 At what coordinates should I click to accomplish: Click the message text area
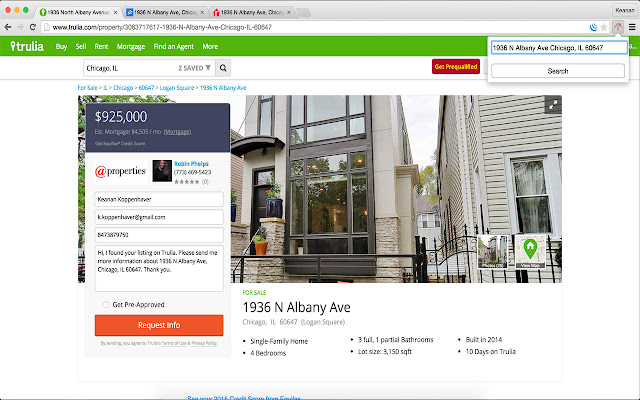pos(159,268)
